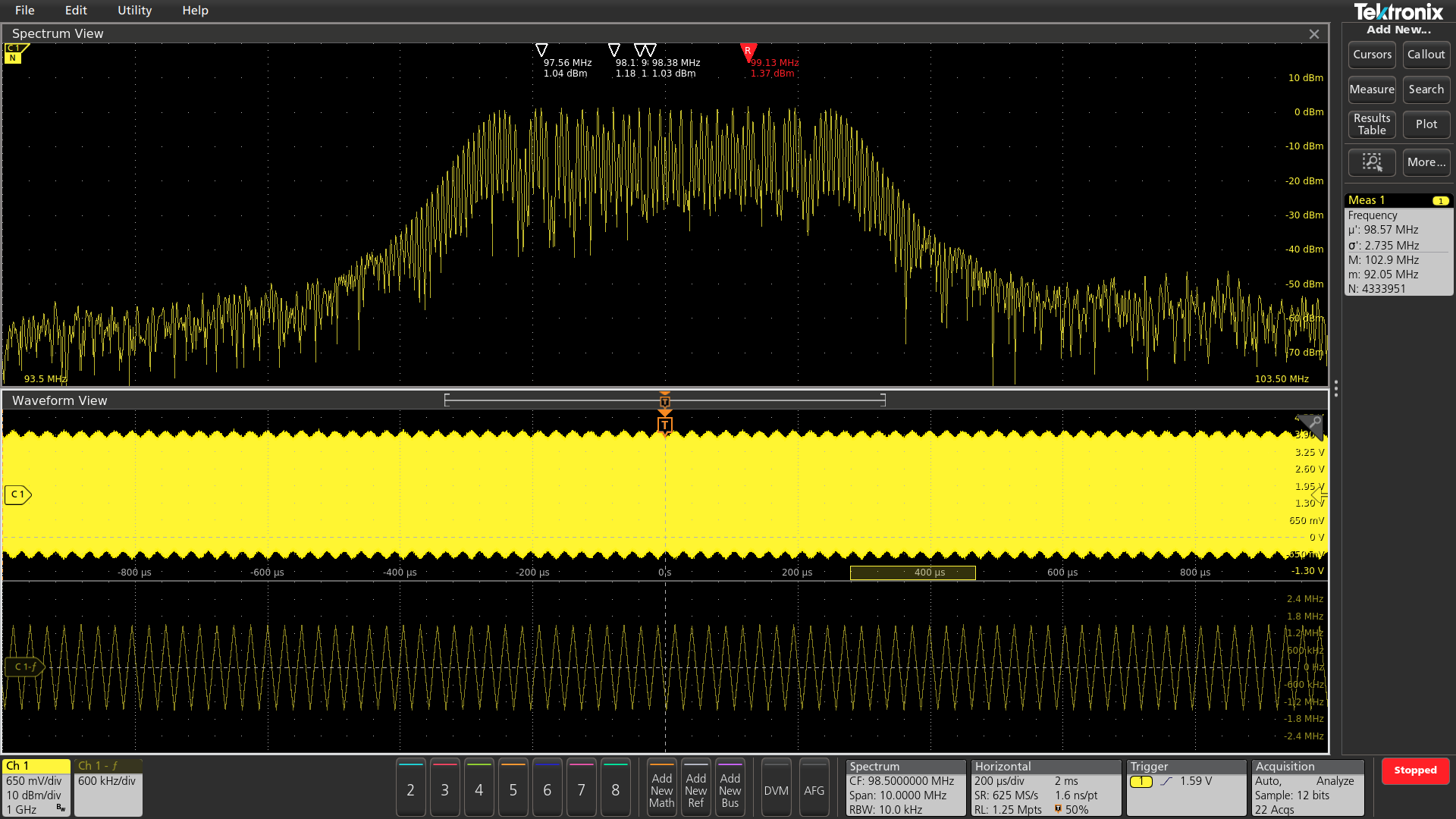This screenshot has height=819, width=1456.
Task: Click the Plot button
Action: point(1426,124)
